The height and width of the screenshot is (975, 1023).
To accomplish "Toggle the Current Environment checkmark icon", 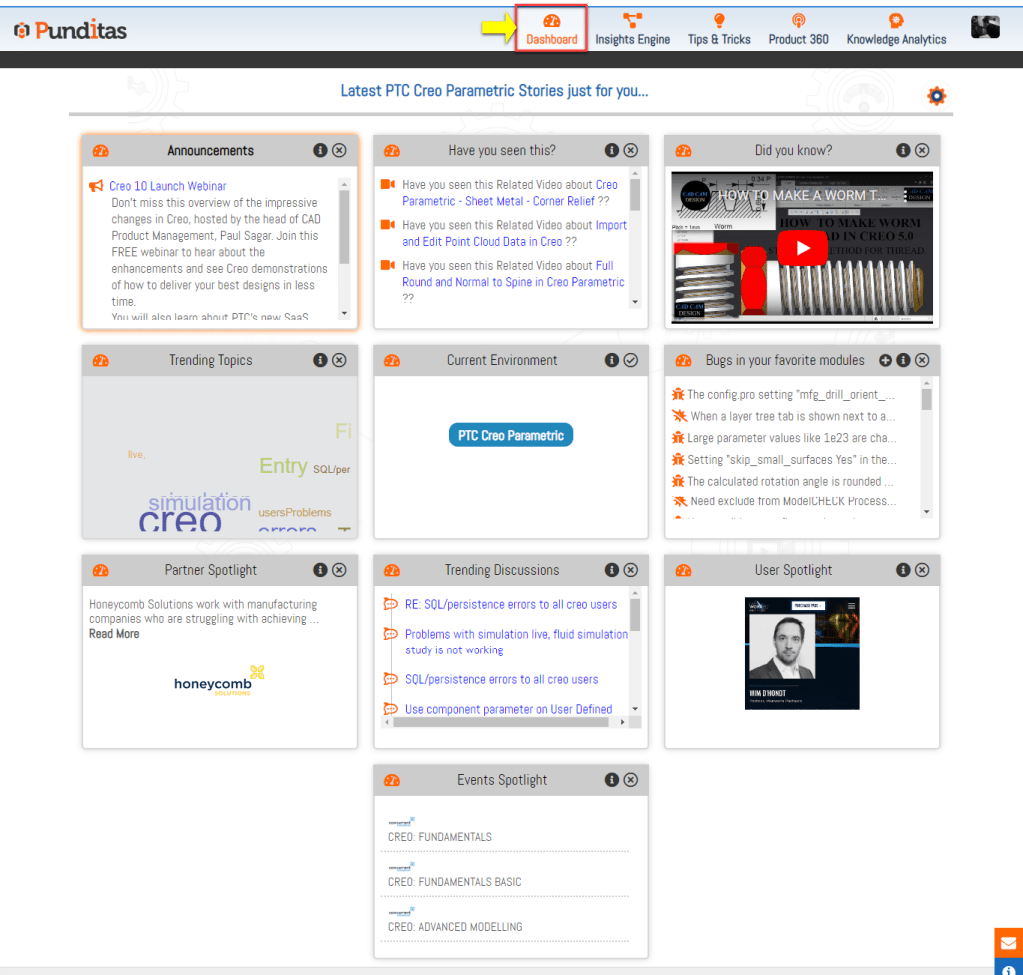I will pos(631,360).
